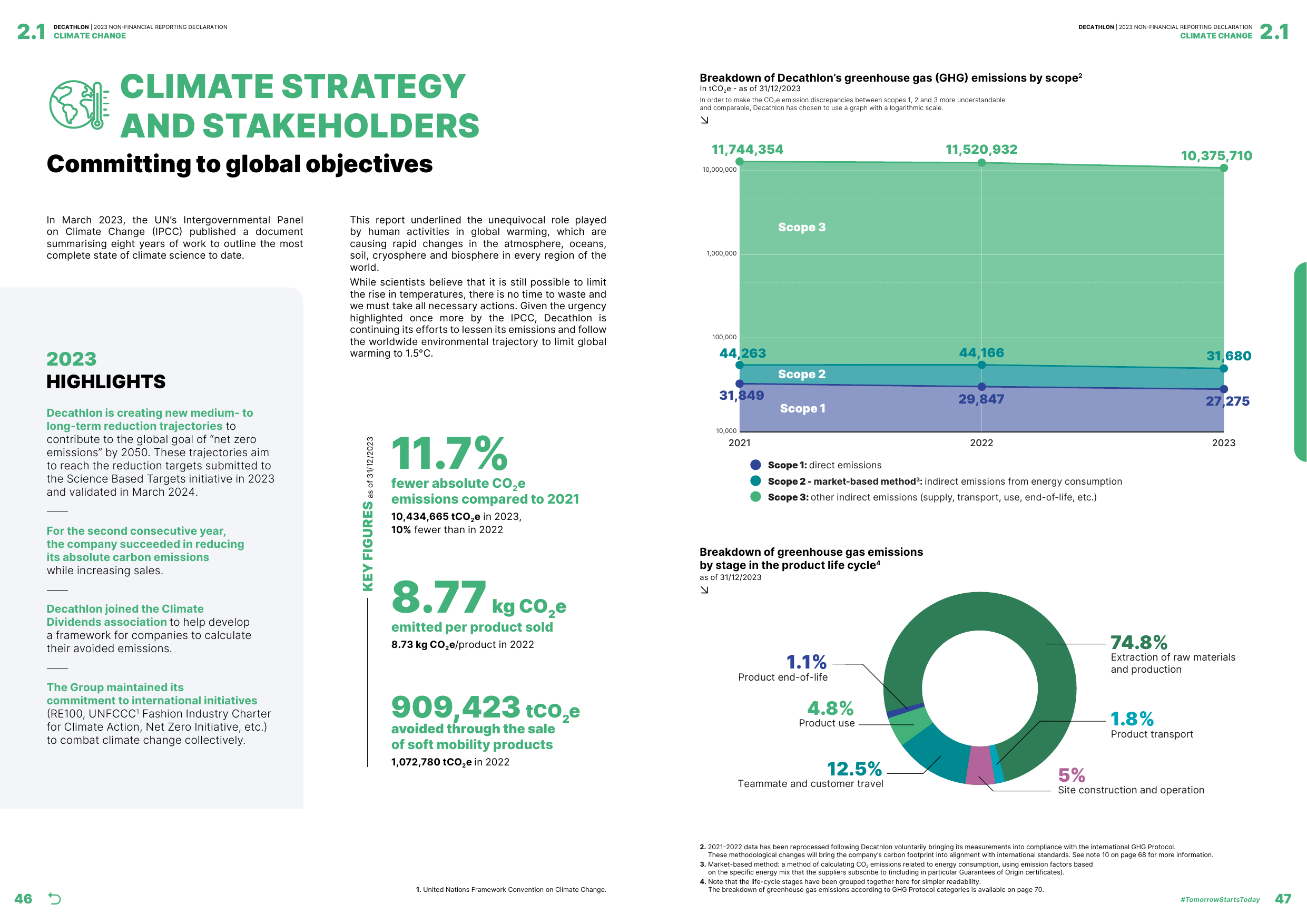Image resolution: width=1307 pixels, height=924 pixels.
Task: Click the Scope 1 label inside chart band
Action: click(802, 409)
